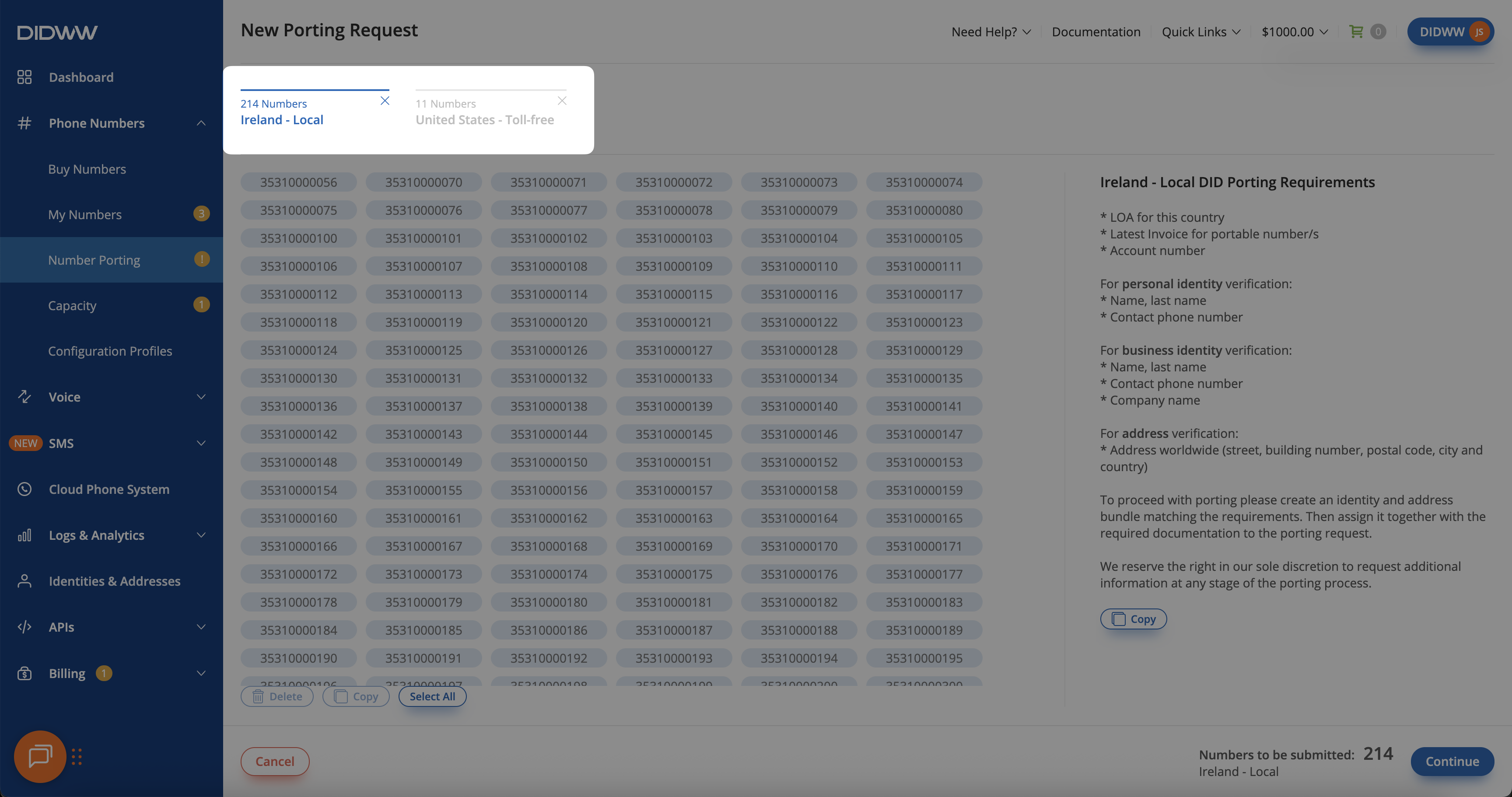Click the Billing wallet icon
The height and width of the screenshot is (797, 1512).
pyautogui.click(x=24, y=673)
